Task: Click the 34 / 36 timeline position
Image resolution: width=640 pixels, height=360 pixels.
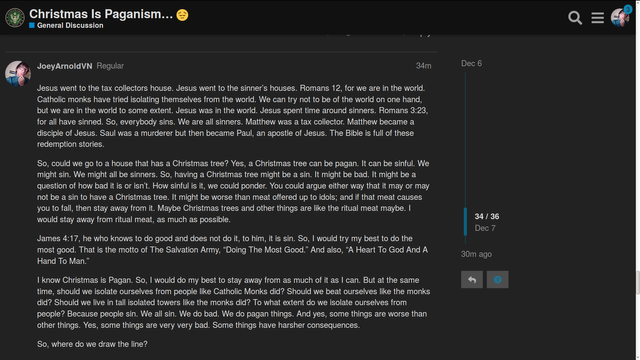Action: point(487,216)
